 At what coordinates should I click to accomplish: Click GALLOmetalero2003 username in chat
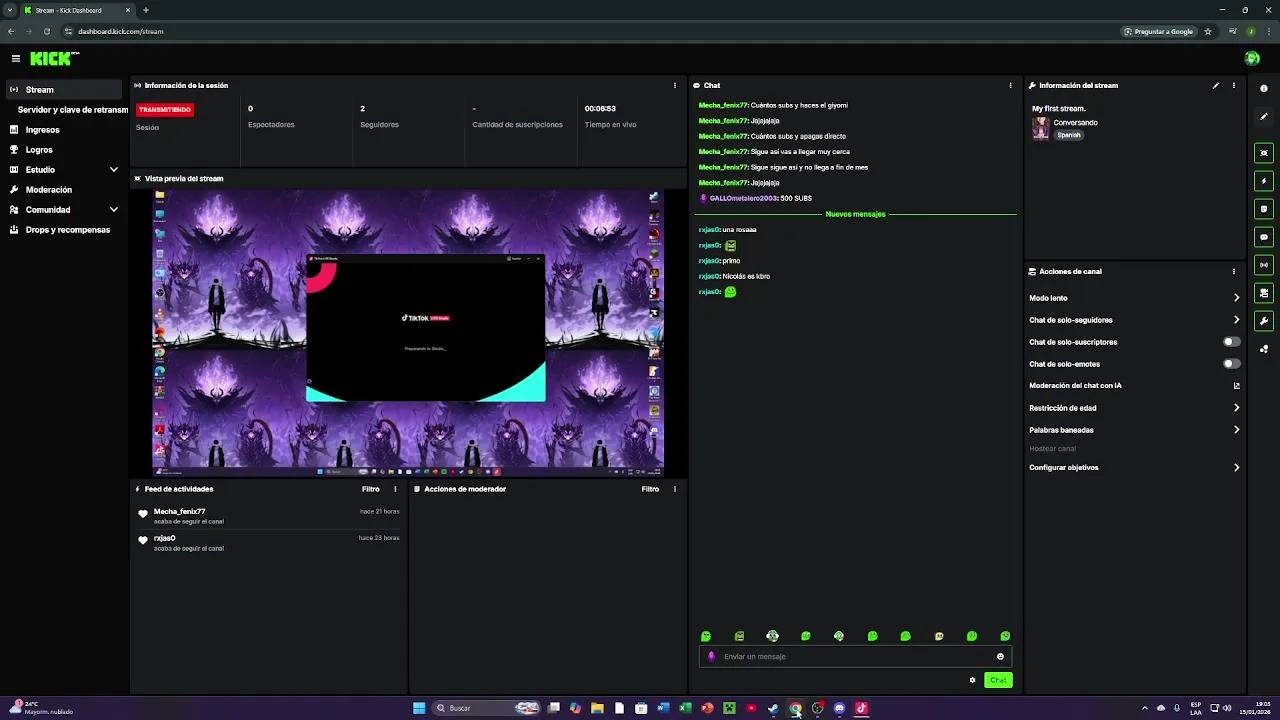click(x=743, y=199)
